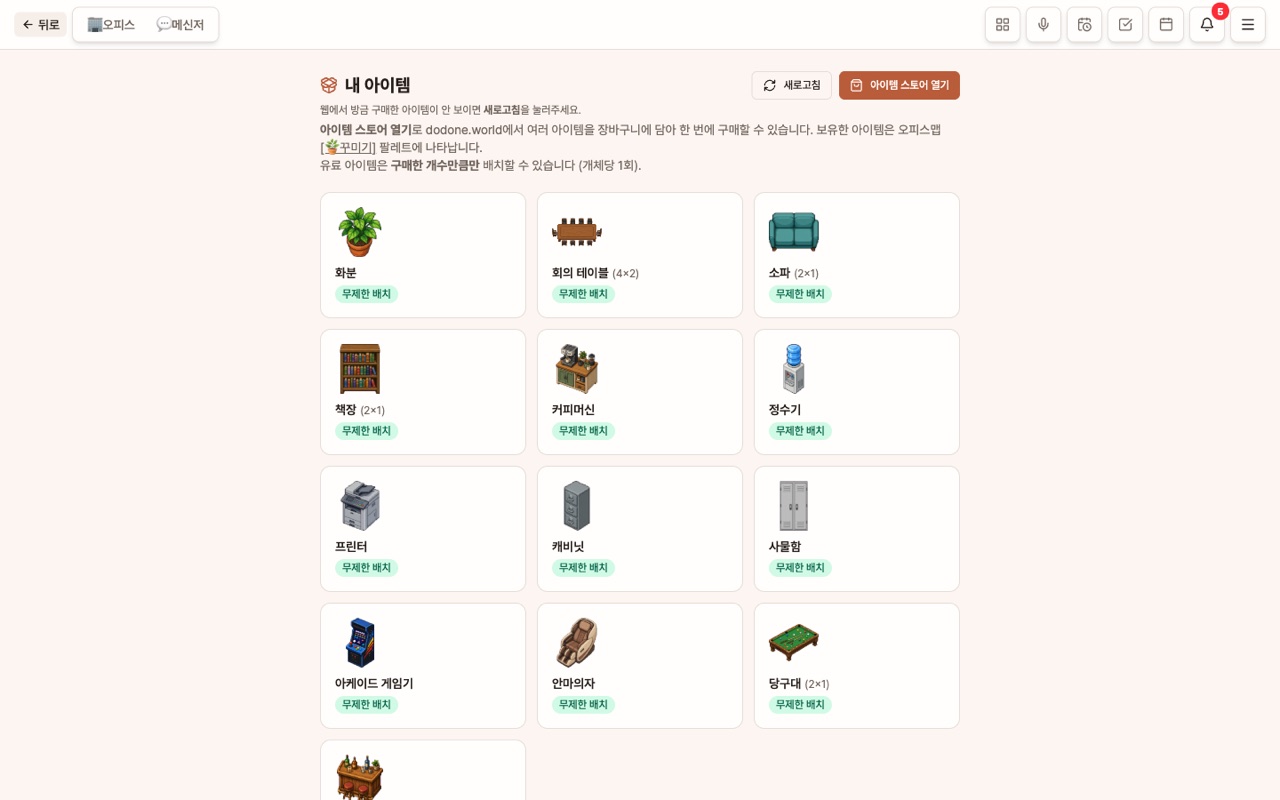Select the 정수기 water dispenser image
Image resolution: width=1280 pixels, height=800 pixels.
(x=794, y=369)
